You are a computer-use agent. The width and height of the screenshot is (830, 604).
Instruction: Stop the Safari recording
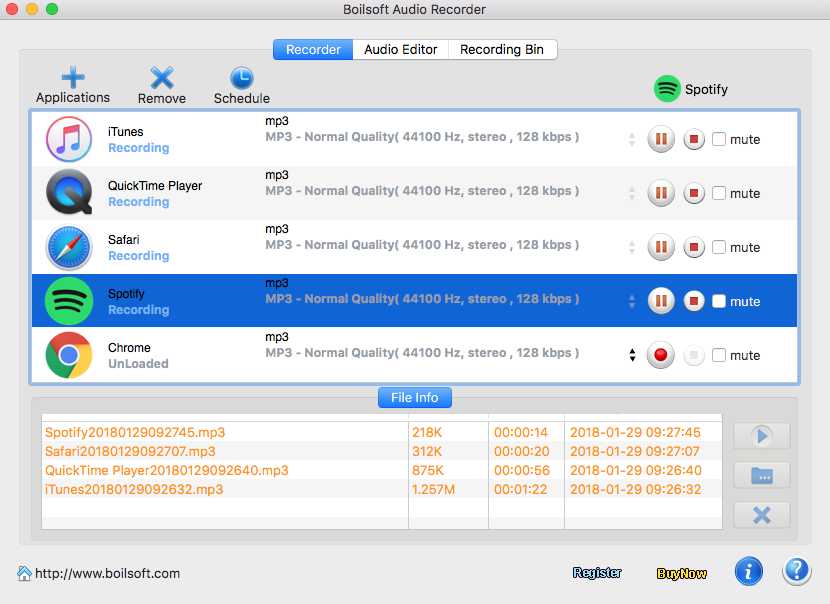pos(694,247)
